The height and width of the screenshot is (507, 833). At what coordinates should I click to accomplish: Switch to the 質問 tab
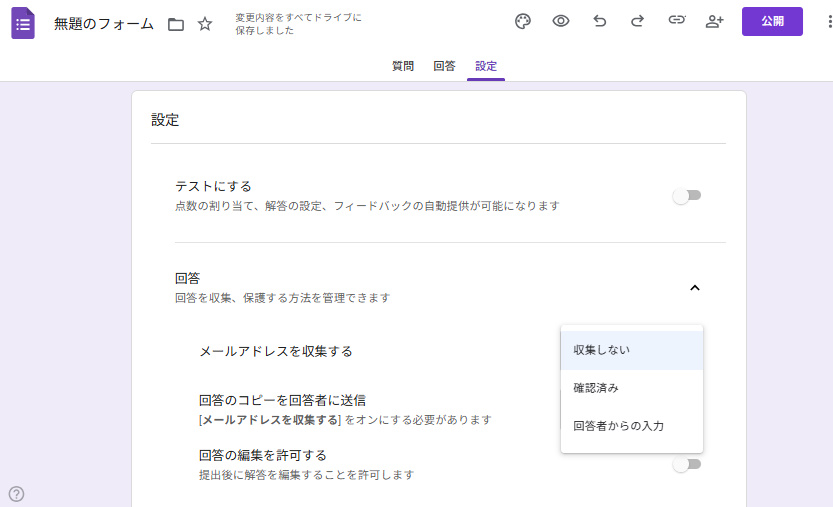(x=403, y=66)
